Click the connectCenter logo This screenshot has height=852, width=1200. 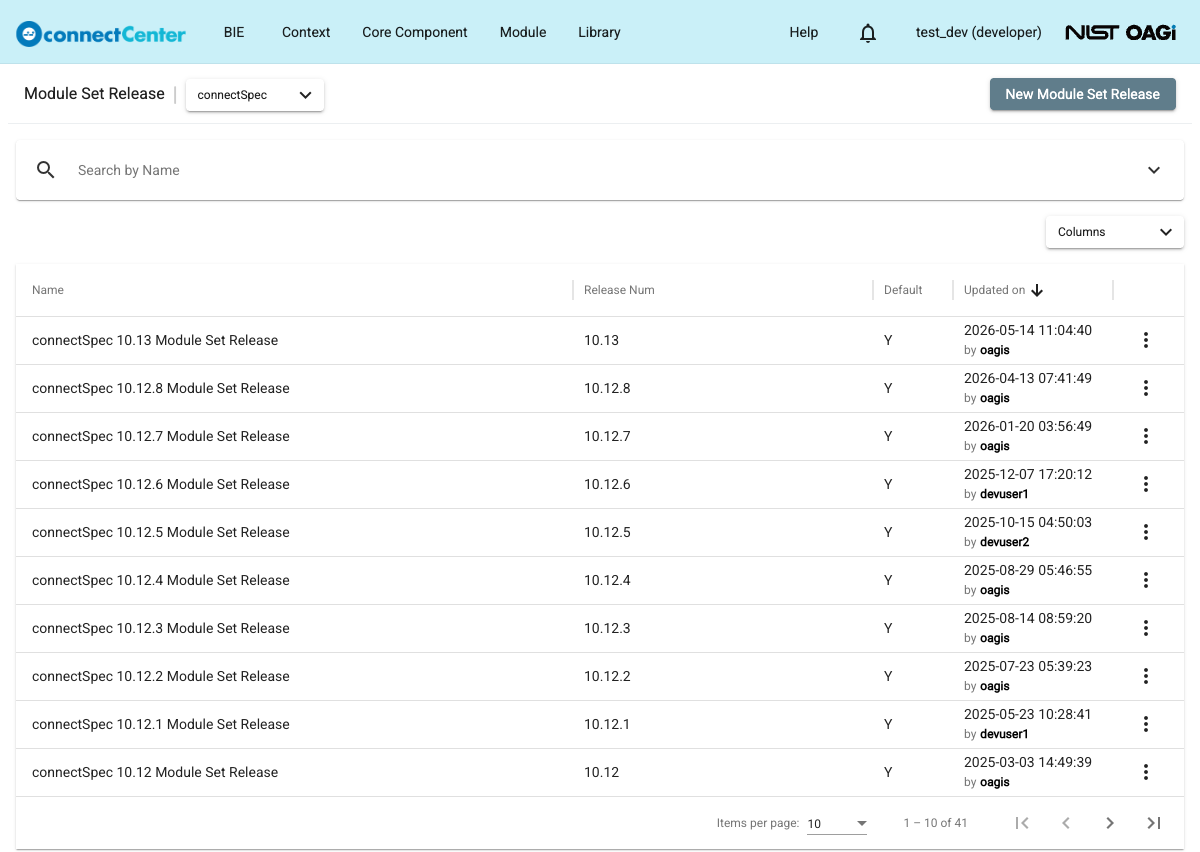[x=101, y=33]
